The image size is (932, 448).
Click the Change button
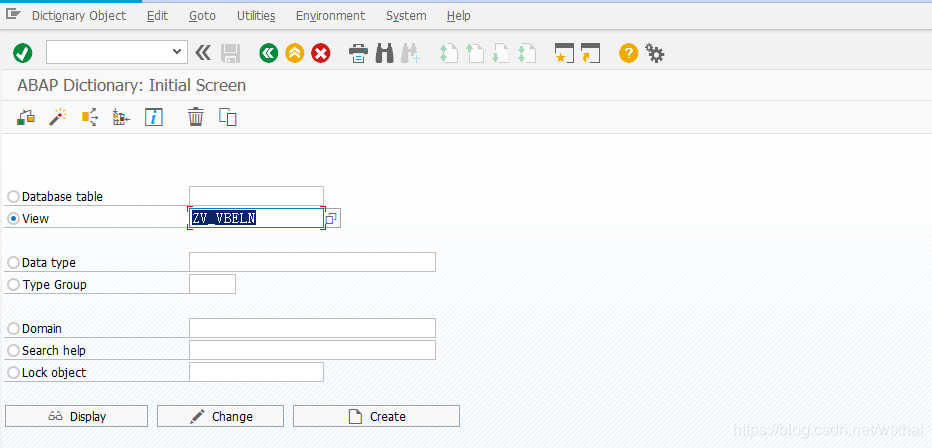click(221, 416)
